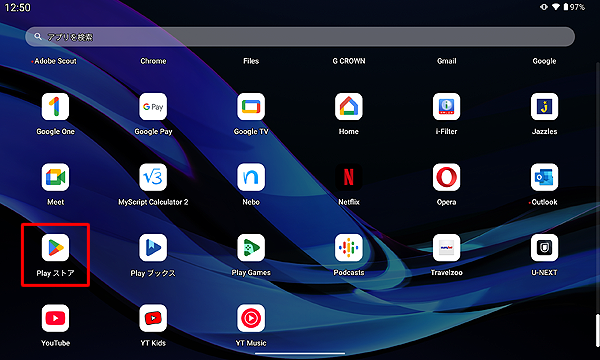Launch the Nebo note app
This screenshot has width=600, height=360.
click(x=251, y=177)
